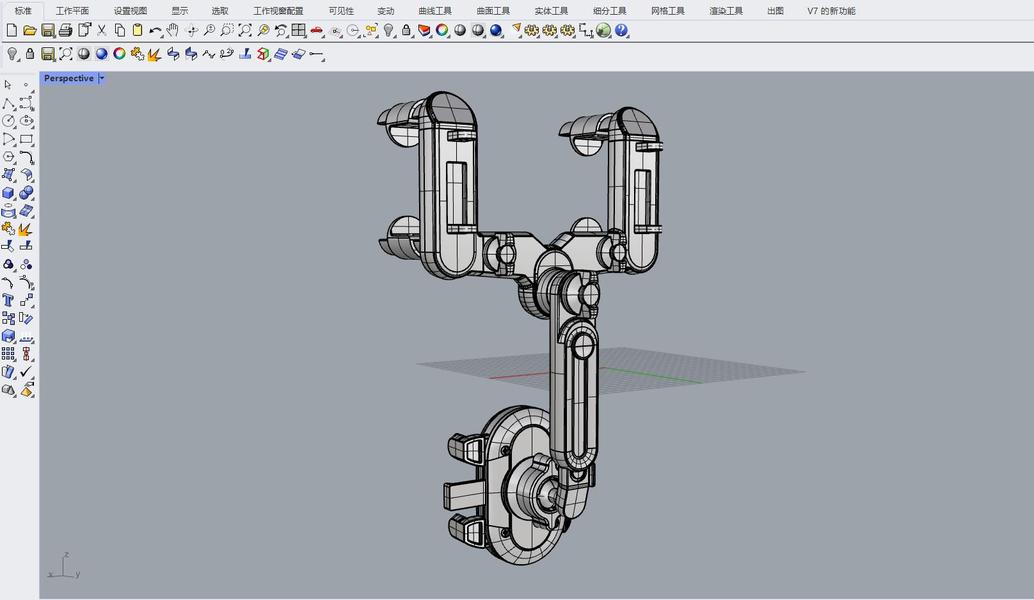Click the second-row padlock icon
This screenshot has width=1034, height=600.
[30, 54]
